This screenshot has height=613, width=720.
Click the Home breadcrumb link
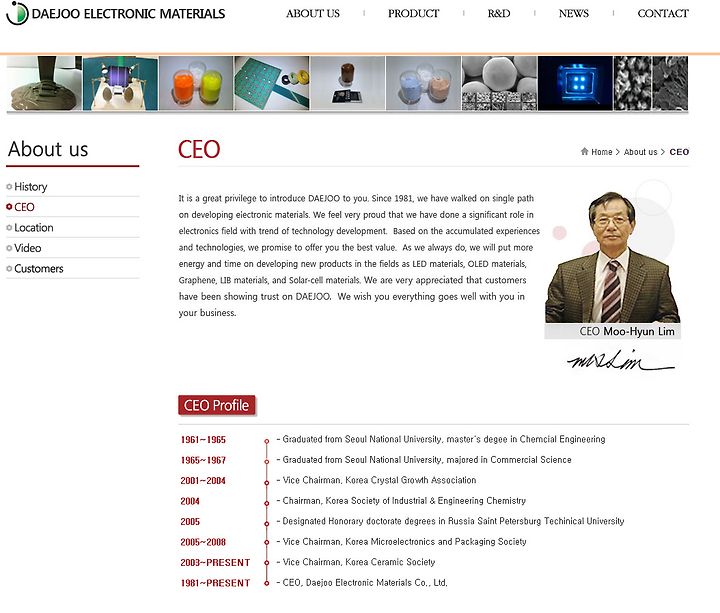pyautogui.click(x=602, y=152)
